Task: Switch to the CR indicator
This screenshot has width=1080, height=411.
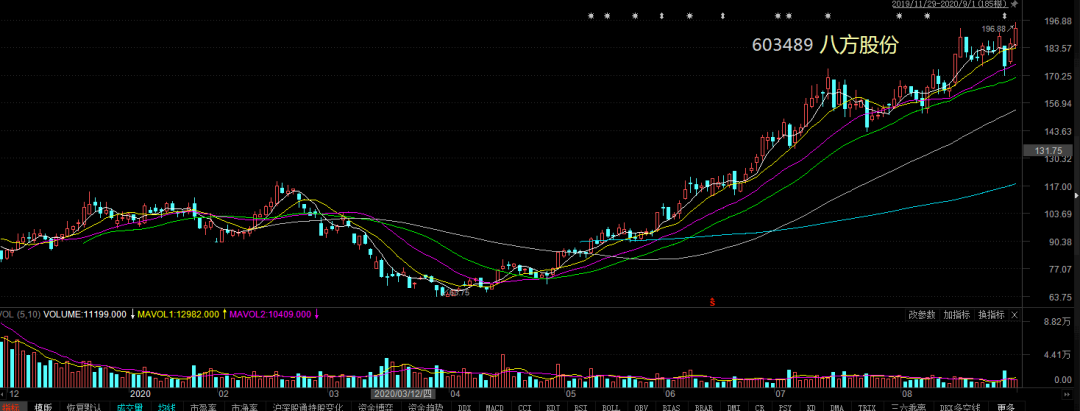Action: [x=760, y=407]
